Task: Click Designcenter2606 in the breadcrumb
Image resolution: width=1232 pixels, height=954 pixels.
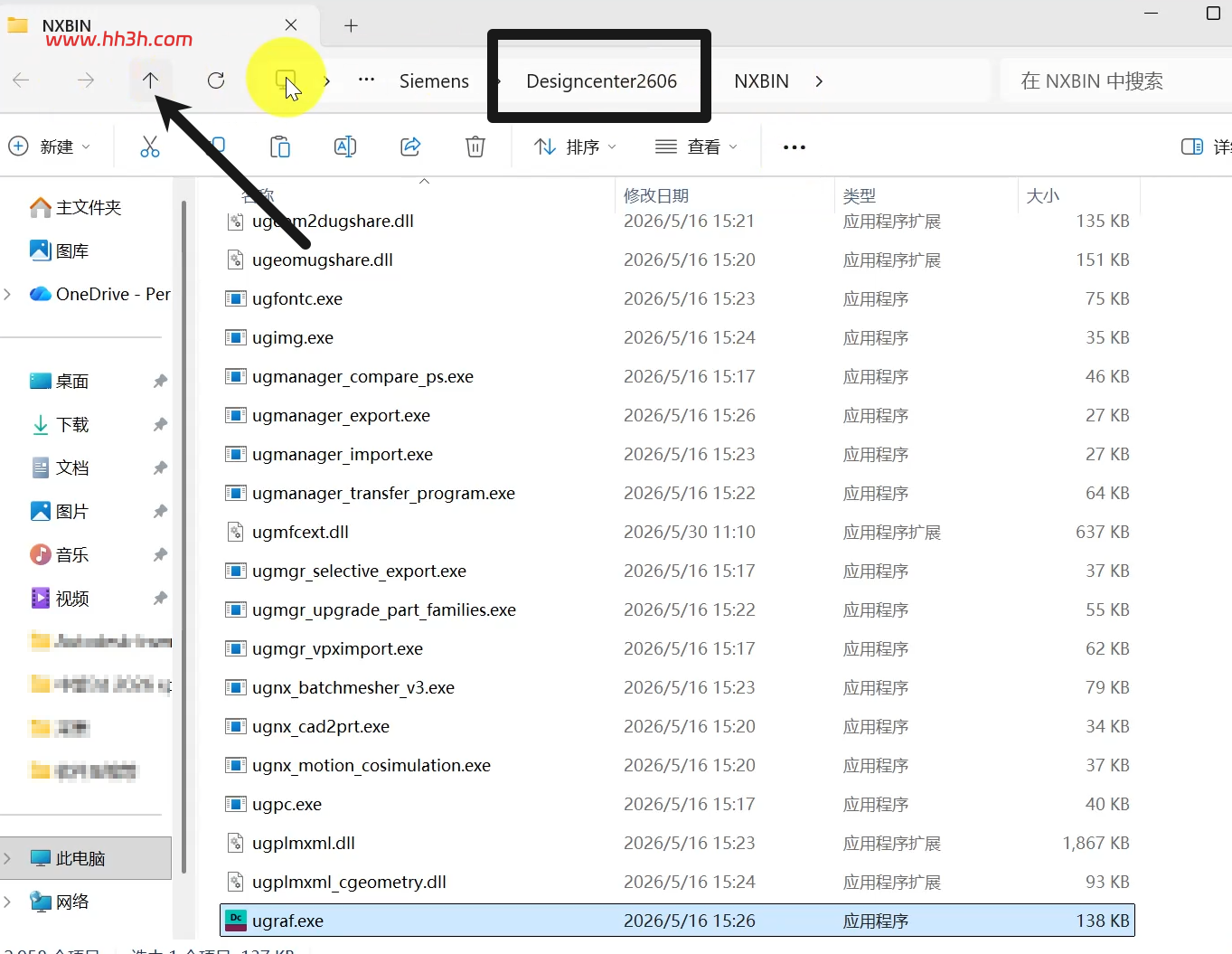Action: coord(601,80)
